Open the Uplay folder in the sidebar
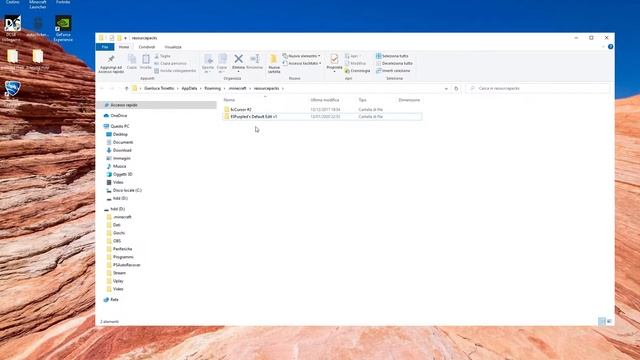The image size is (640, 360). point(118,281)
